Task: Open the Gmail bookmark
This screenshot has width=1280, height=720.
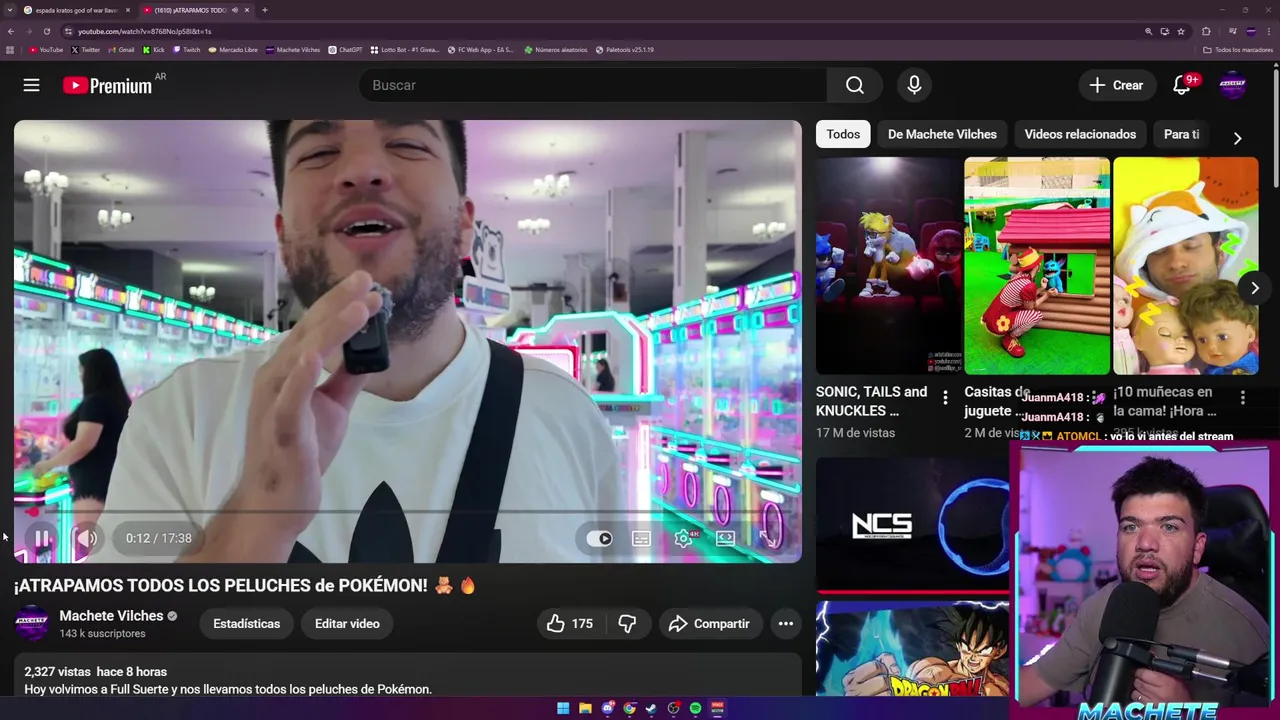Action: tap(122, 49)
